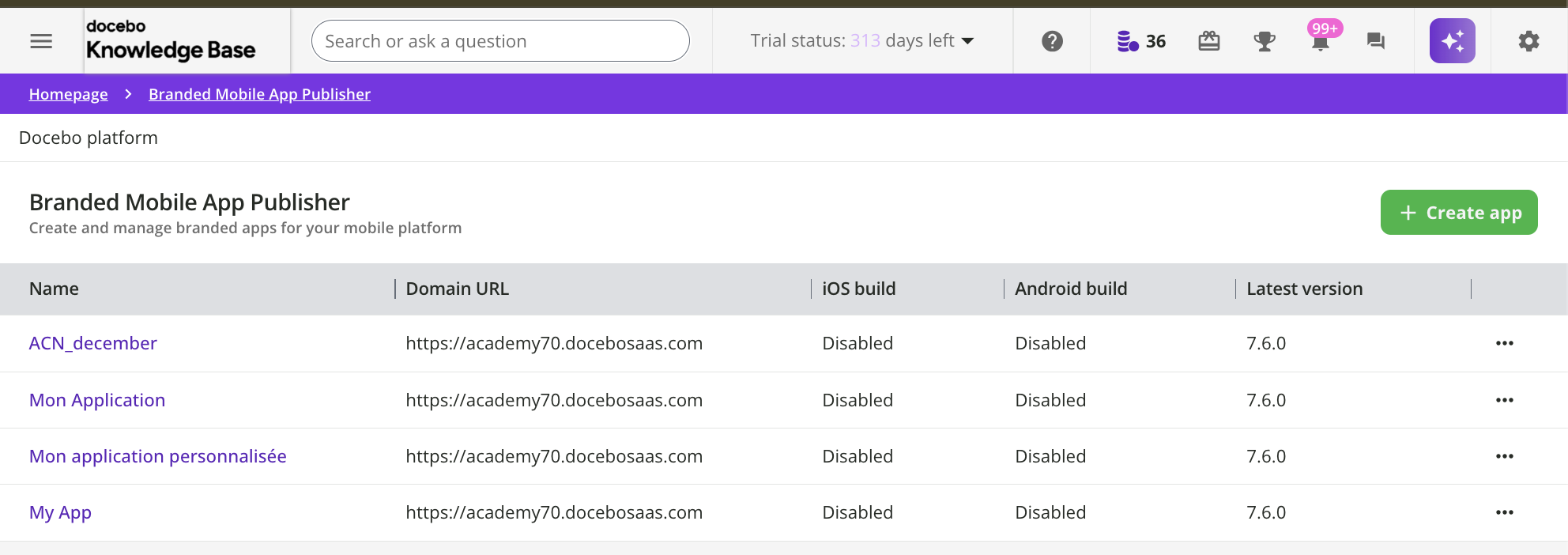Open notifications bell with 99+ badge

1321,41
